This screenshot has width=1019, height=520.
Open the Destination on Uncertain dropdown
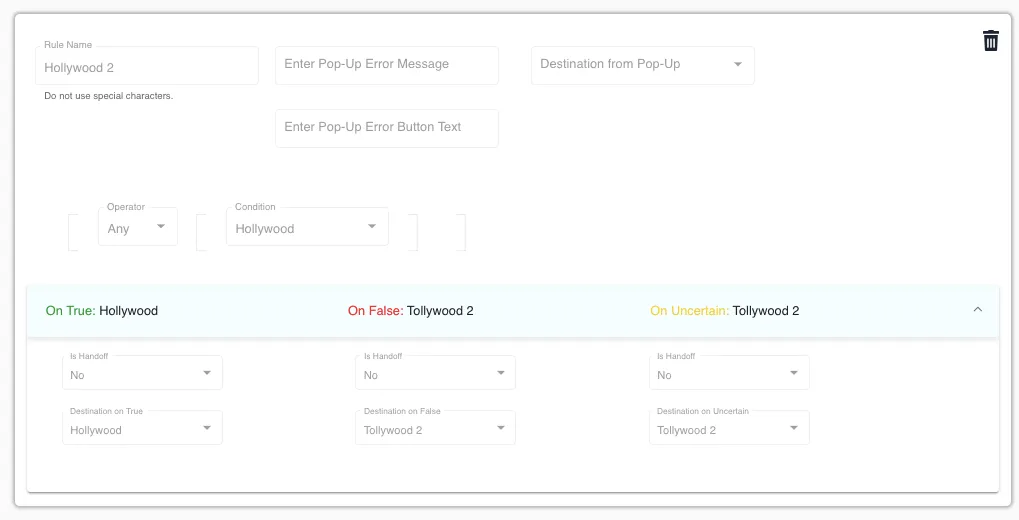coord(729,428)
